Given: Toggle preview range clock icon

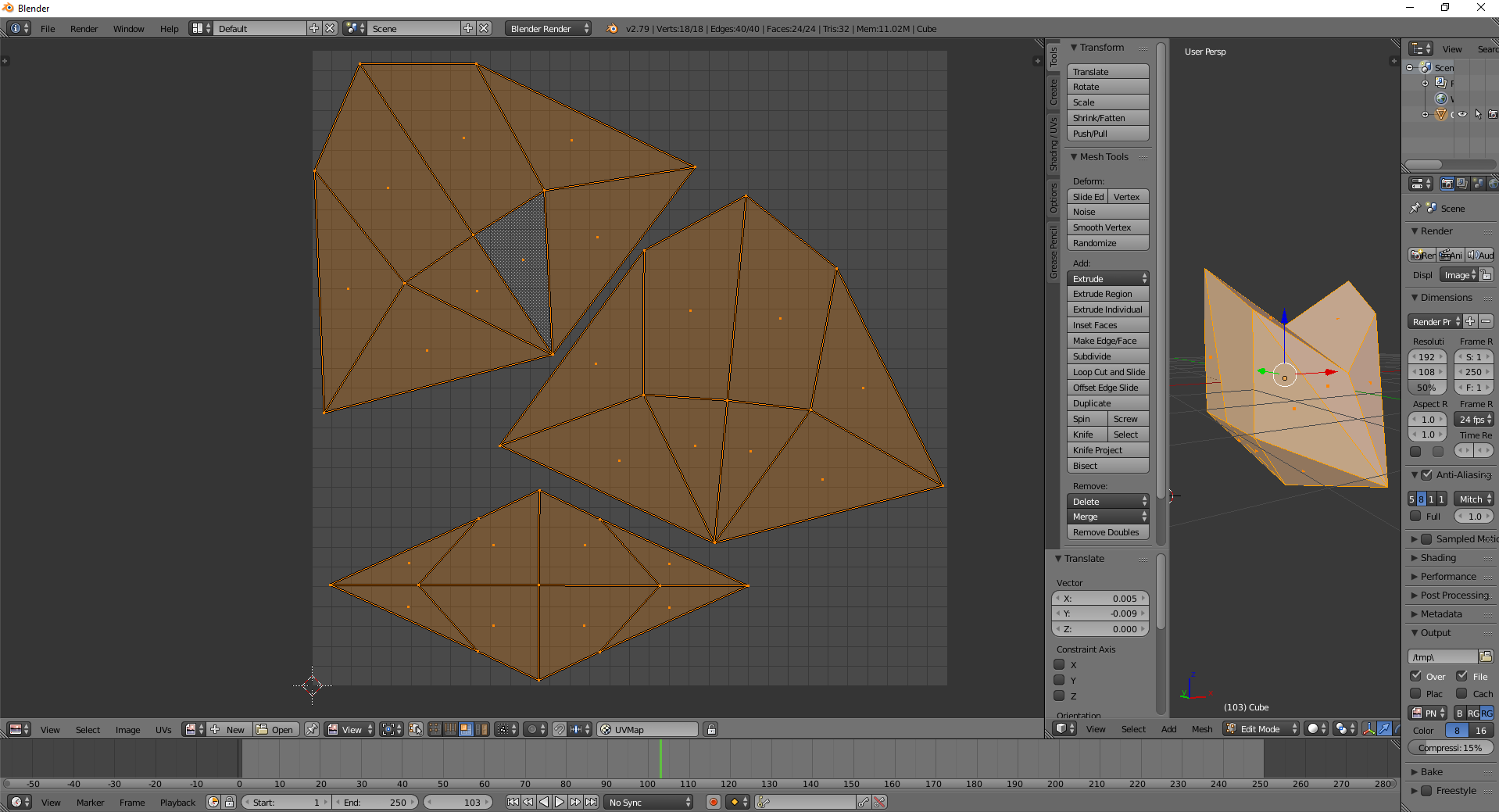Looking at the screenshot, I should [x=213, y=802].
